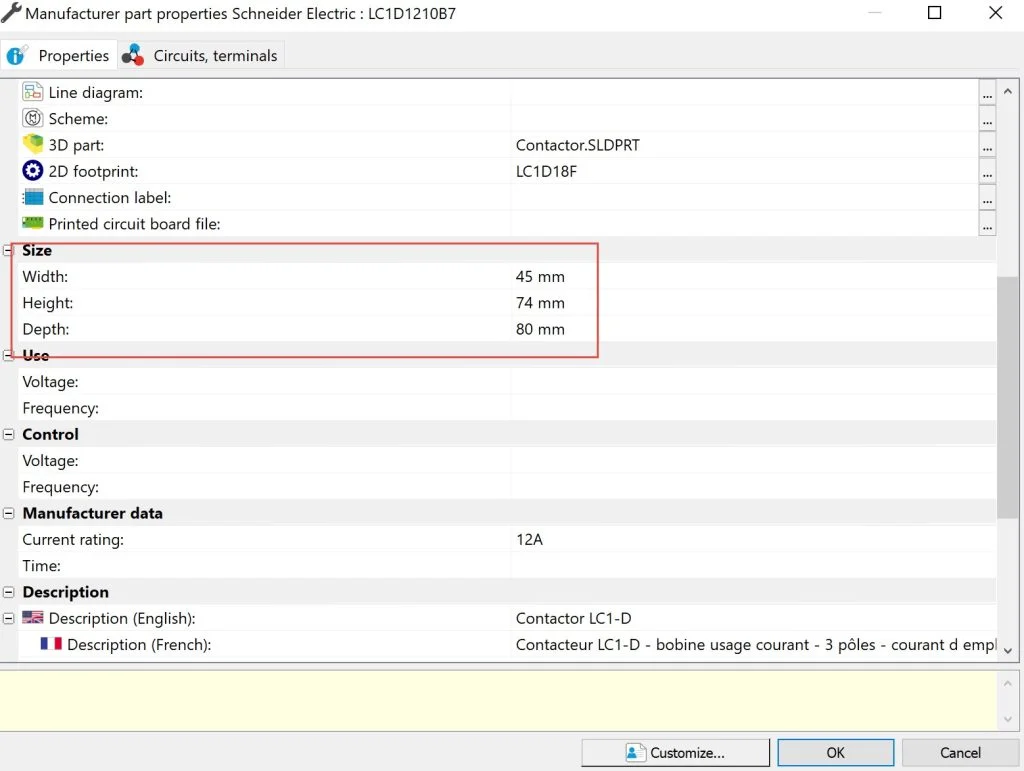This screenshot has width=1024, height=771.
Task: Collapse the Control section
Action: click(x=9, y=435)
